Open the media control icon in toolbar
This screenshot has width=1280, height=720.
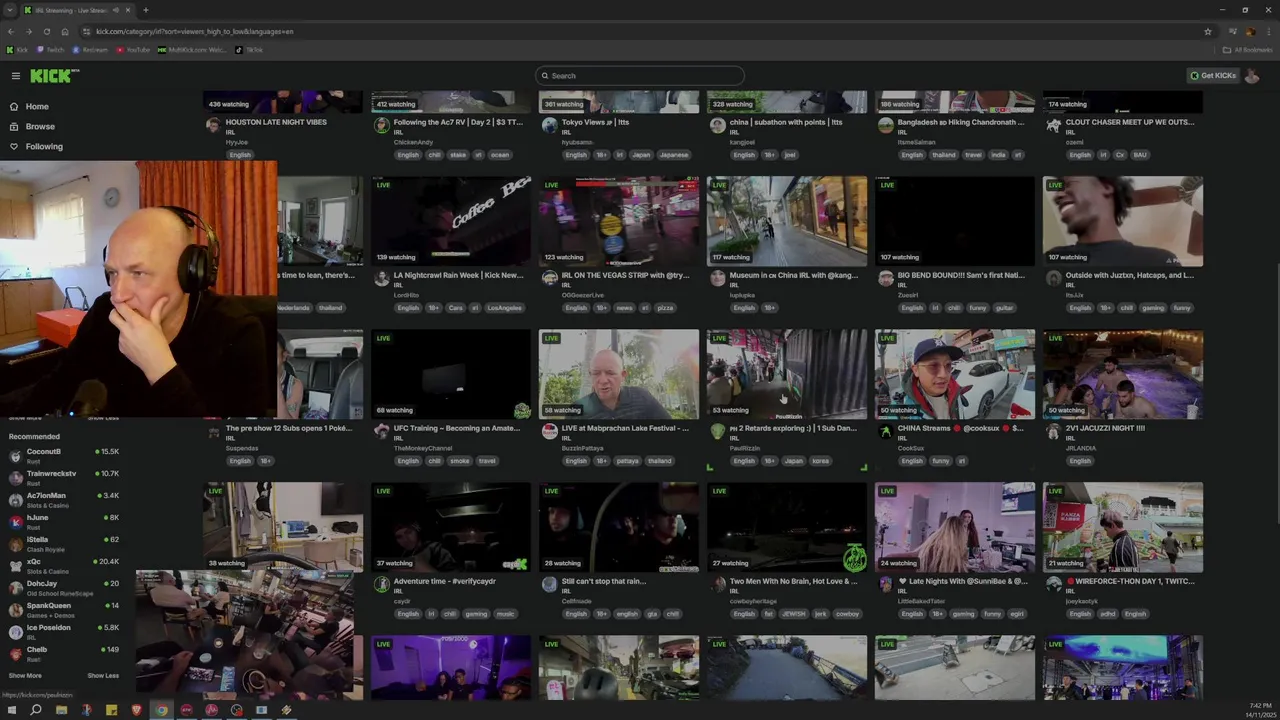[1232, 31]
